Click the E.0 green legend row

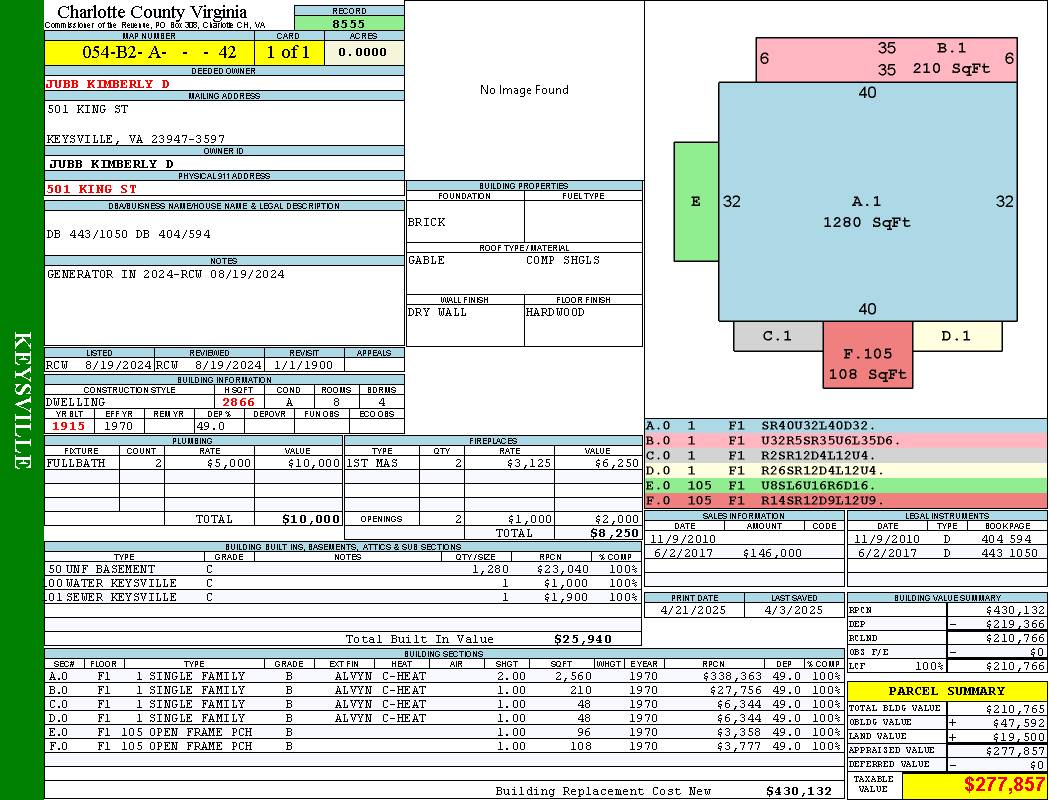click(846, 485)
